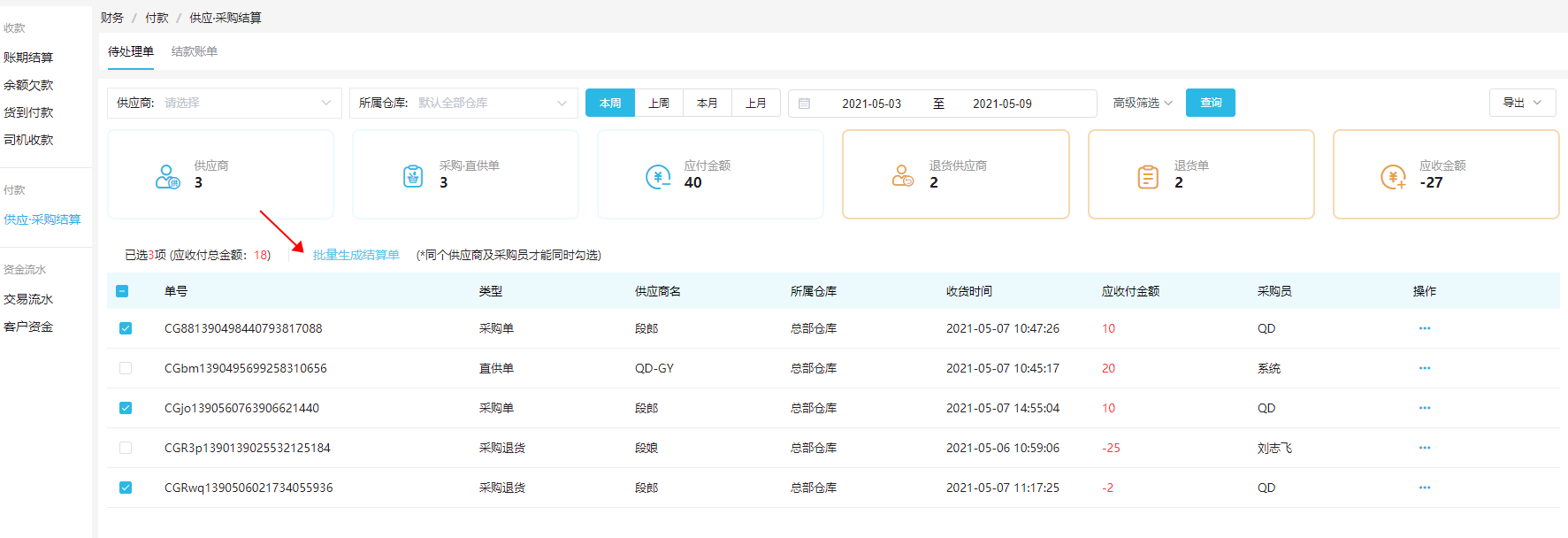This screenshot has height=538, width=1568.
Task: Click the 查询 query button
Action: [x=1211, y=103]
